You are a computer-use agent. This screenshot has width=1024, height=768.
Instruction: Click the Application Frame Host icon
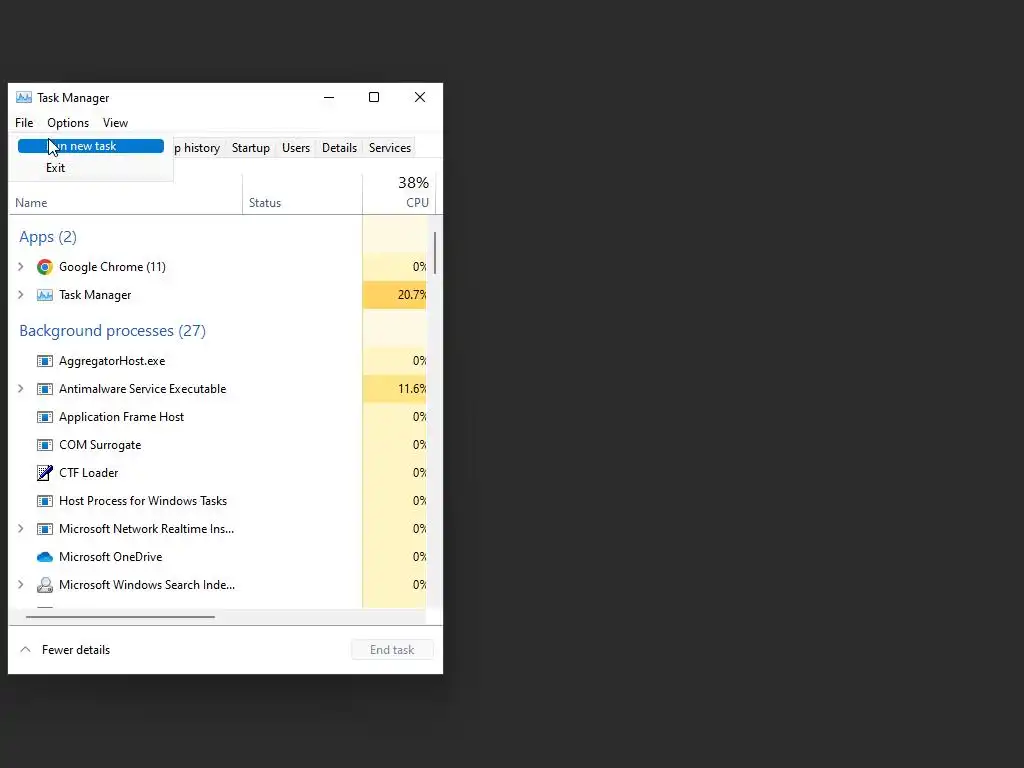point(44,417)
